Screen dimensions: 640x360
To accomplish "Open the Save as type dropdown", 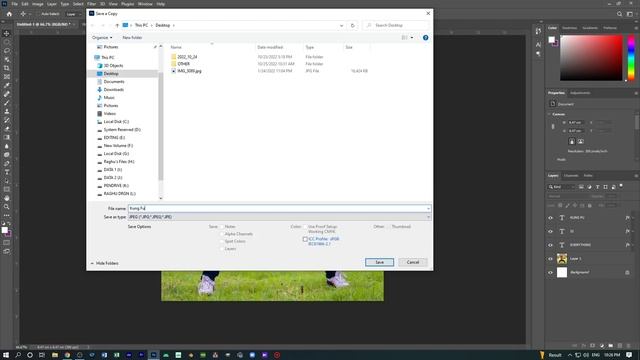I will [x=279, y=217].
